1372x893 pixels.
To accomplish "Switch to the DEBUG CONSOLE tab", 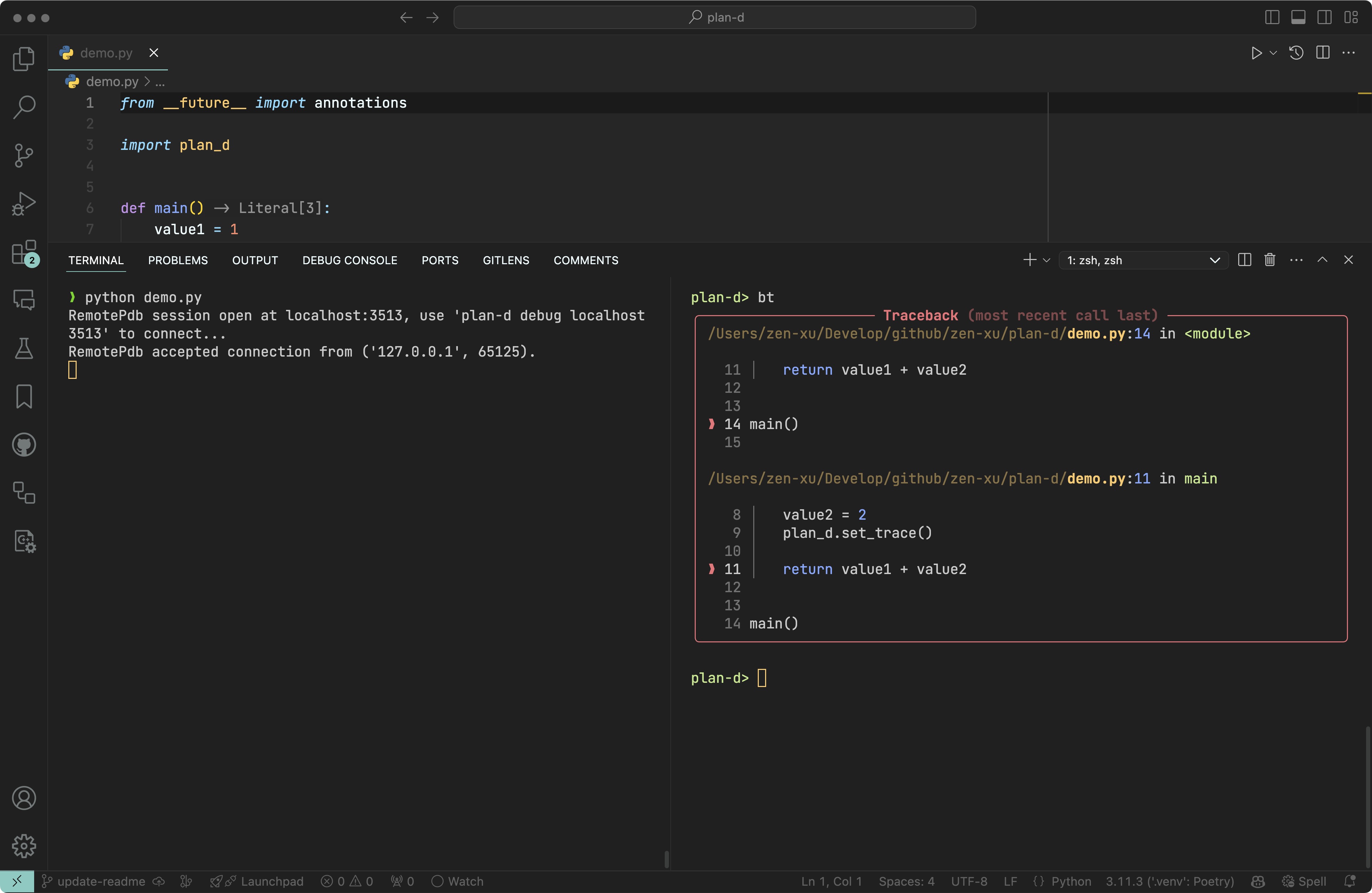I will pyautogui.click(x=349, y=260).
